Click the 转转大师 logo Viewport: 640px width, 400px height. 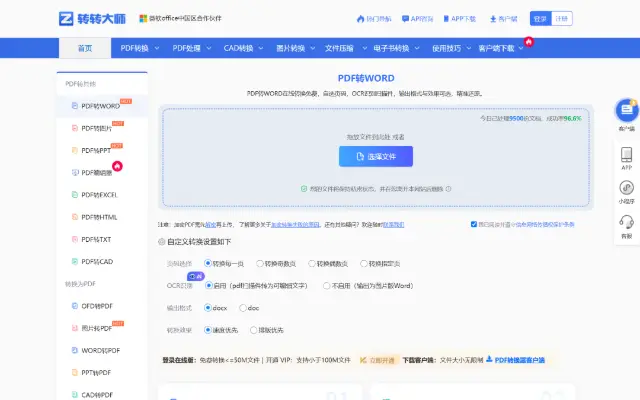[92, 19]
